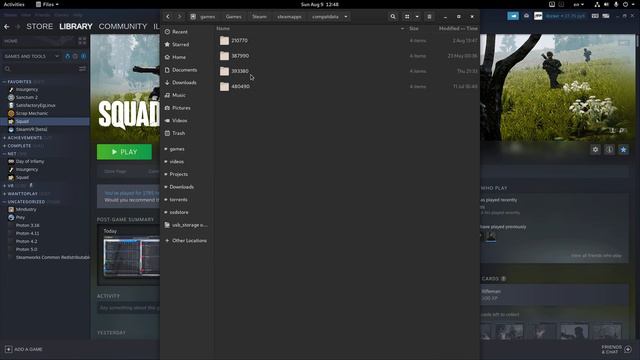
Task: Open the Files app menu in top bar
Action: (47, 4)
